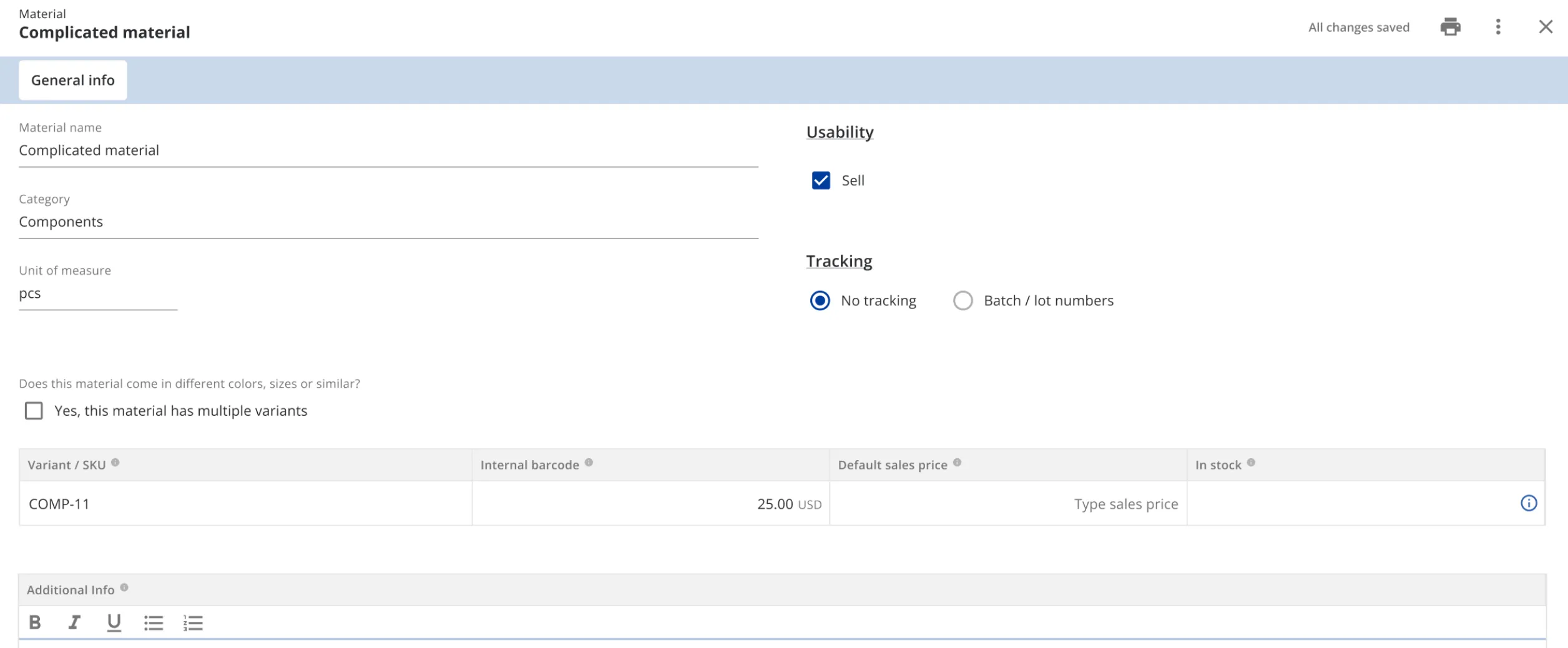Click the Material name input field
Viewport: 1568px width, 648px height.
(388, 150)
